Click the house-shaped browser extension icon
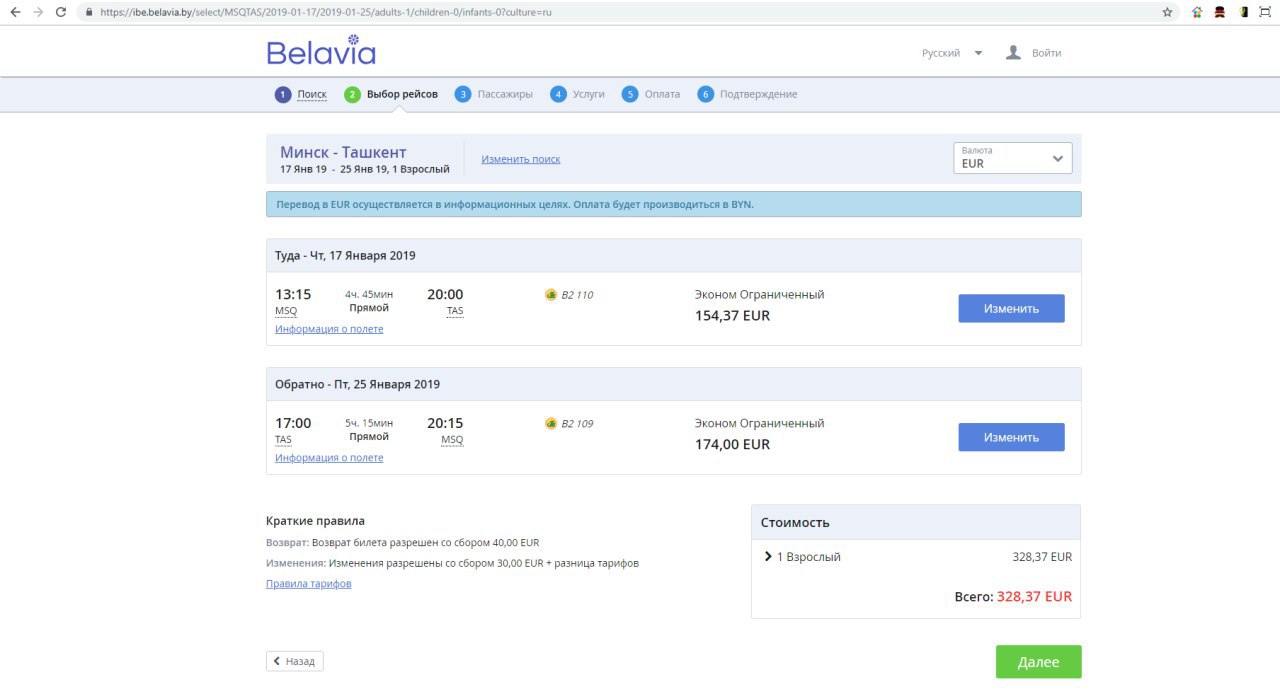 pos(1197,12)
